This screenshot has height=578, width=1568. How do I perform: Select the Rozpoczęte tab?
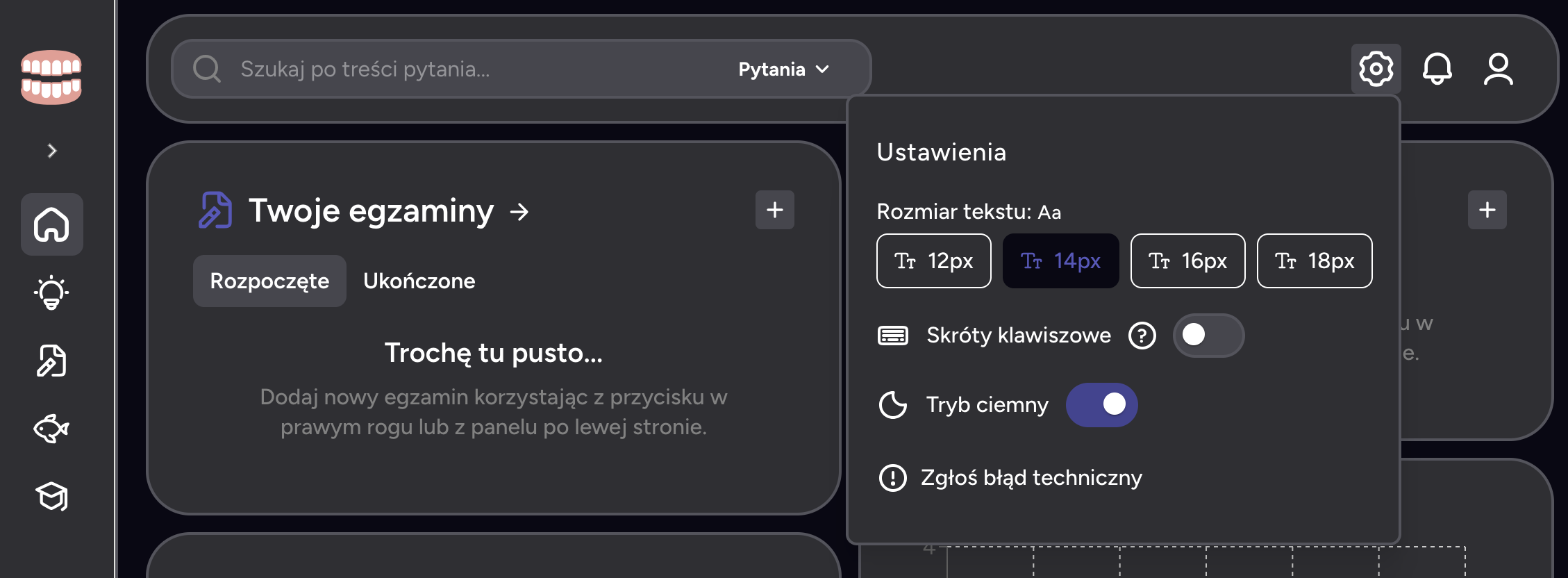pyautogui.click(x=269, y=281)
